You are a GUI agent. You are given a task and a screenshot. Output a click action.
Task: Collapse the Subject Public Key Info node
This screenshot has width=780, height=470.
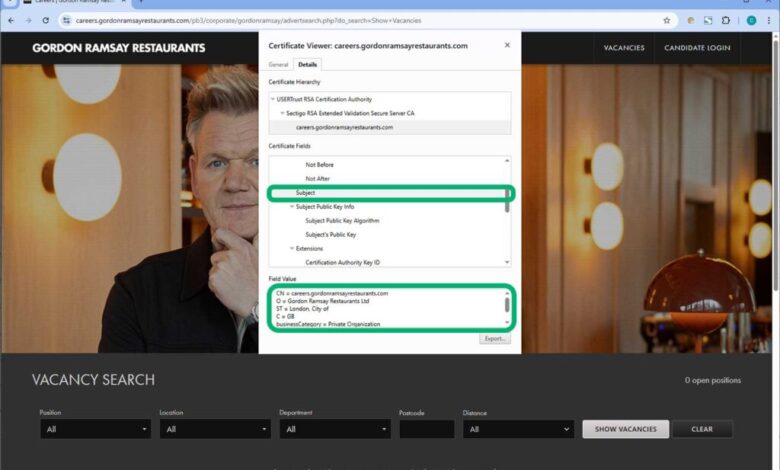292,206
